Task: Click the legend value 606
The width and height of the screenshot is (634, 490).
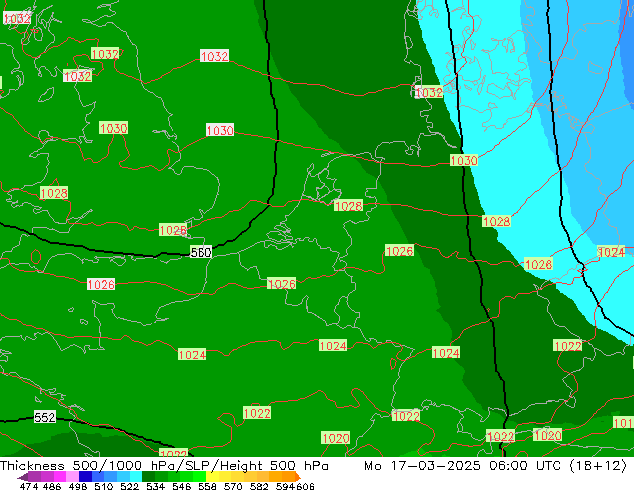Action: pyautogui.click(x=305, y=486)
